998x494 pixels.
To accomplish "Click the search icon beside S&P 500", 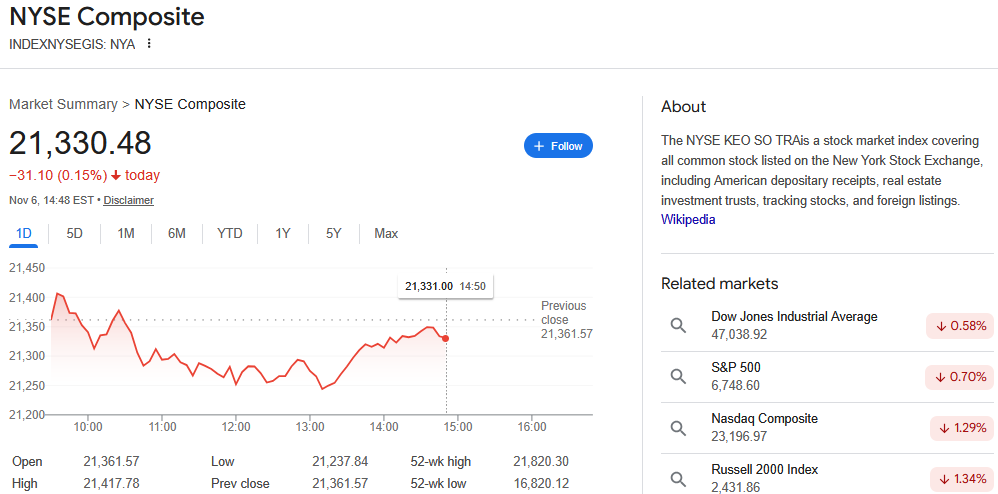I will click(678, 376).
